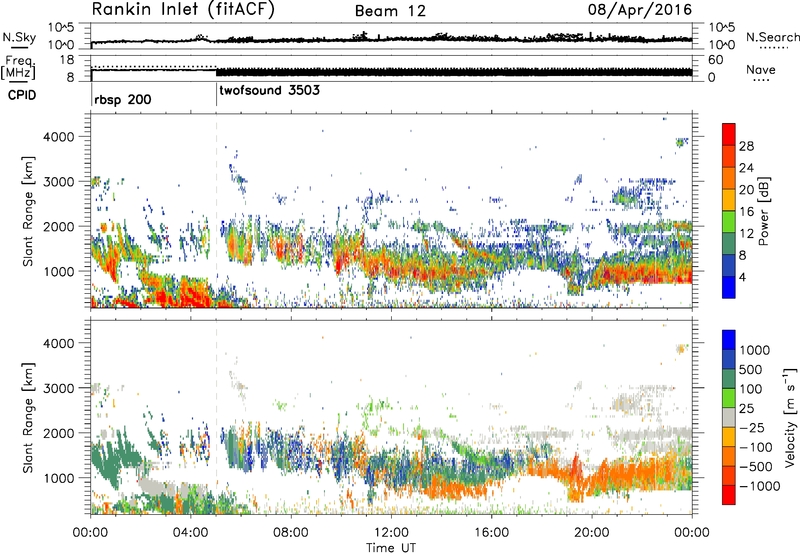800x554 pixels.
Task: Click the '3000' tick on the velocity panel axis
Action: 58,388
